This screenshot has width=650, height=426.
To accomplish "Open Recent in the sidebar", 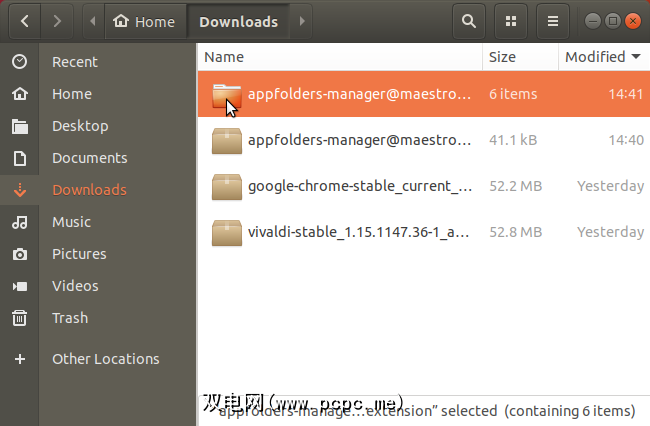I will (x=75, y=62).
